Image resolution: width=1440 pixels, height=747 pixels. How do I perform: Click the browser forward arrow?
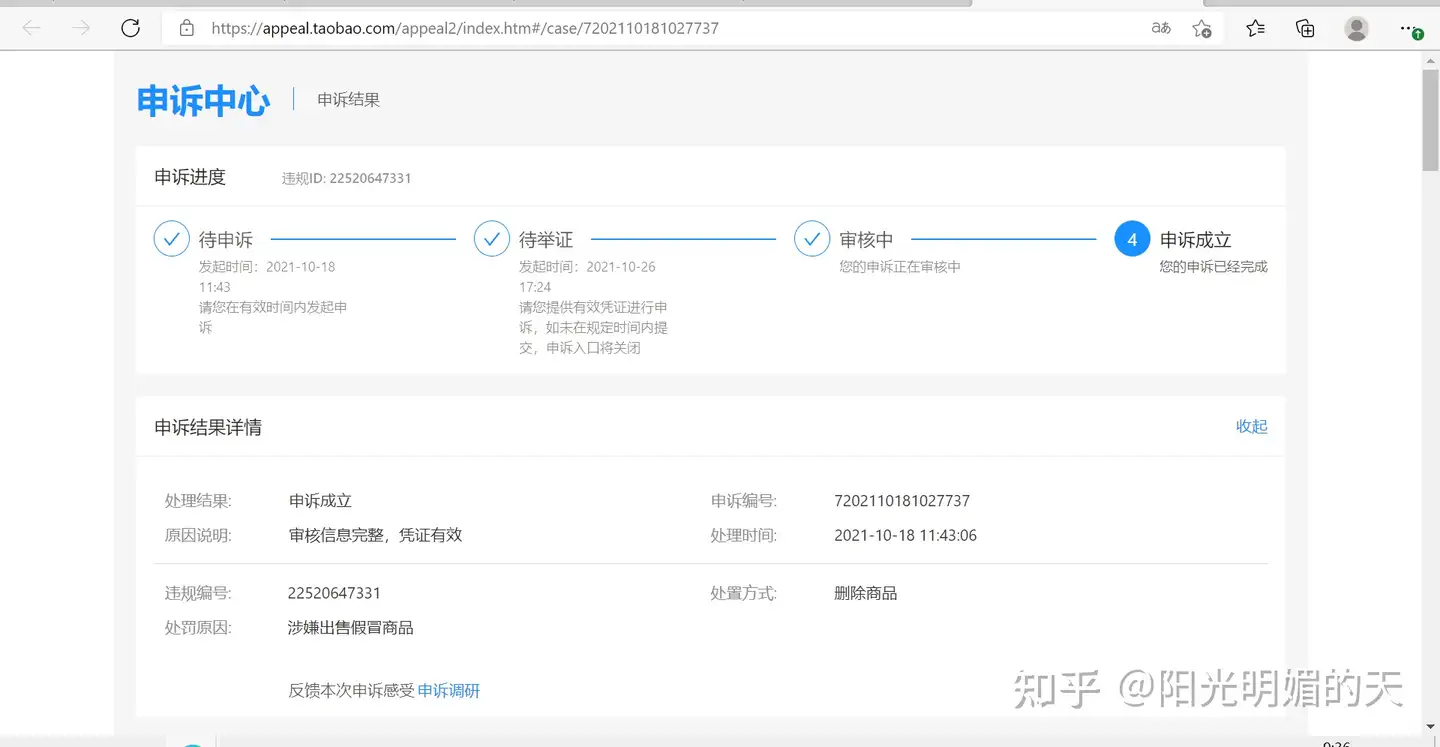pyautogui.click(x=81, y=28)
